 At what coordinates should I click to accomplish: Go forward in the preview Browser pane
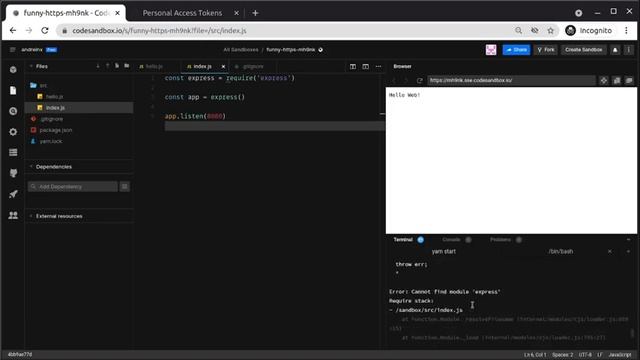(406, 80)
